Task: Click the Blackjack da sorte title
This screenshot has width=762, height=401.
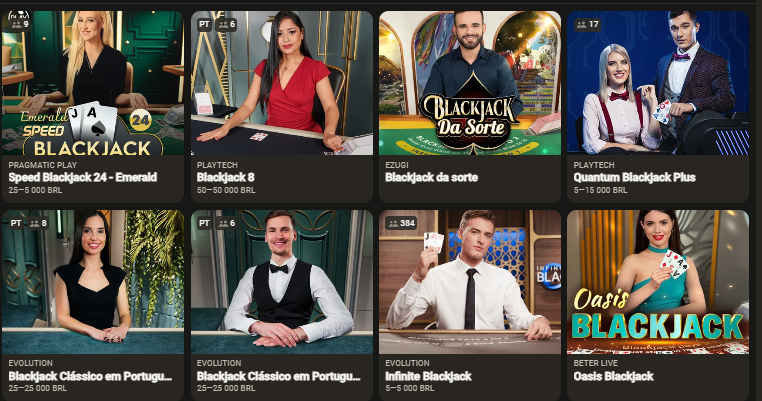Action: (x=432, y=177)
